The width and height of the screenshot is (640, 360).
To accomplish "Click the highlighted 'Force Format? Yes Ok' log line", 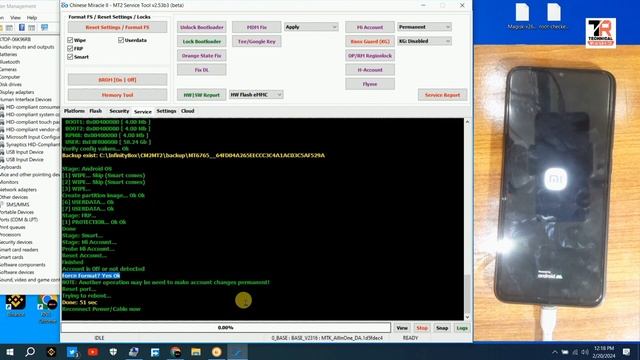I will coord(91,276).
